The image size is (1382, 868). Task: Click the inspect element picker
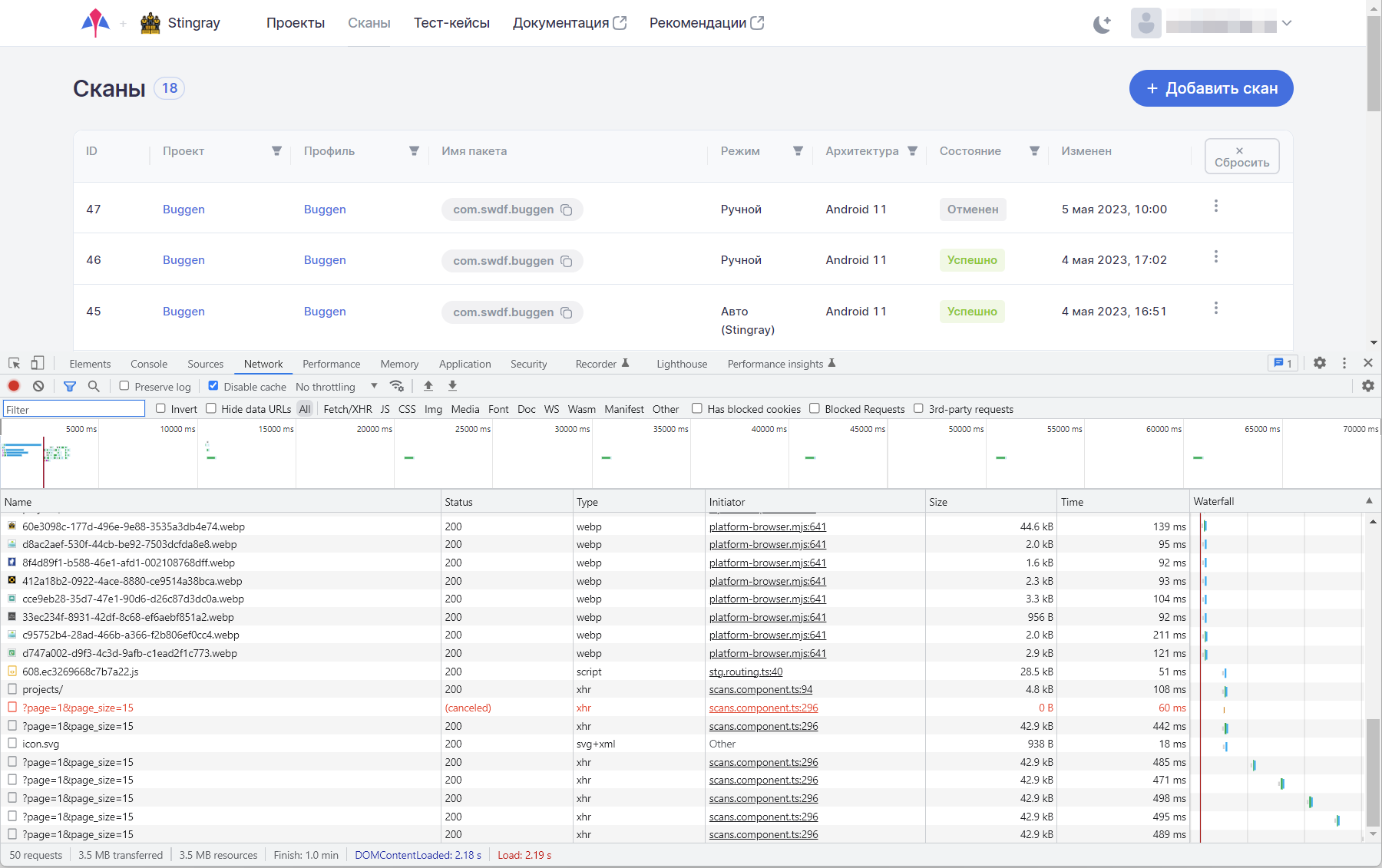pyautogui.click(x=14, y=363)
